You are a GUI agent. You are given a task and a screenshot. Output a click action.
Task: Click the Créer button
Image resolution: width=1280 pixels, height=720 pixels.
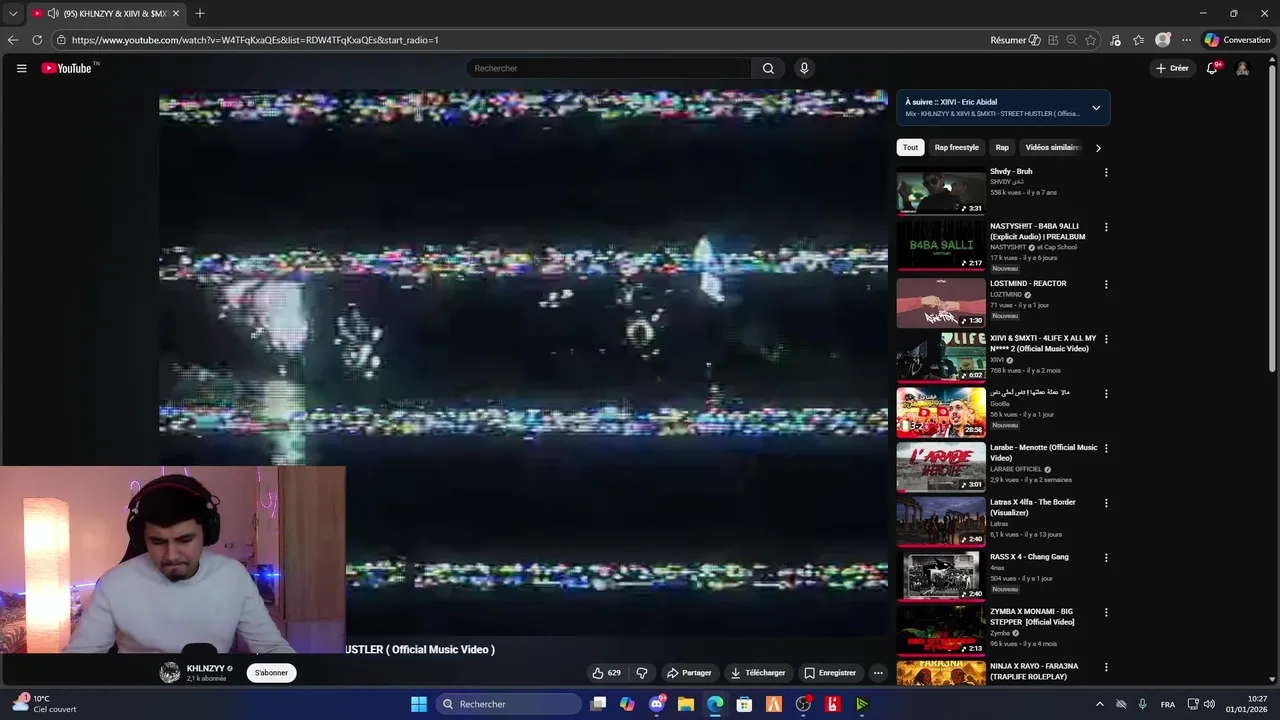(x=1172, y=68)
